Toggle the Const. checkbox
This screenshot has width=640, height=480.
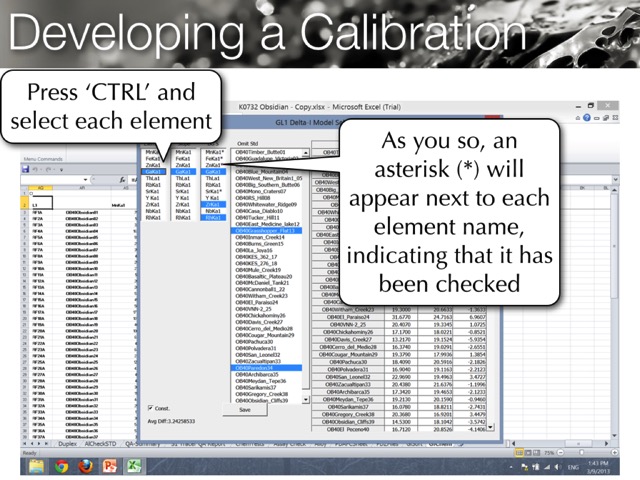coord(151,408)
